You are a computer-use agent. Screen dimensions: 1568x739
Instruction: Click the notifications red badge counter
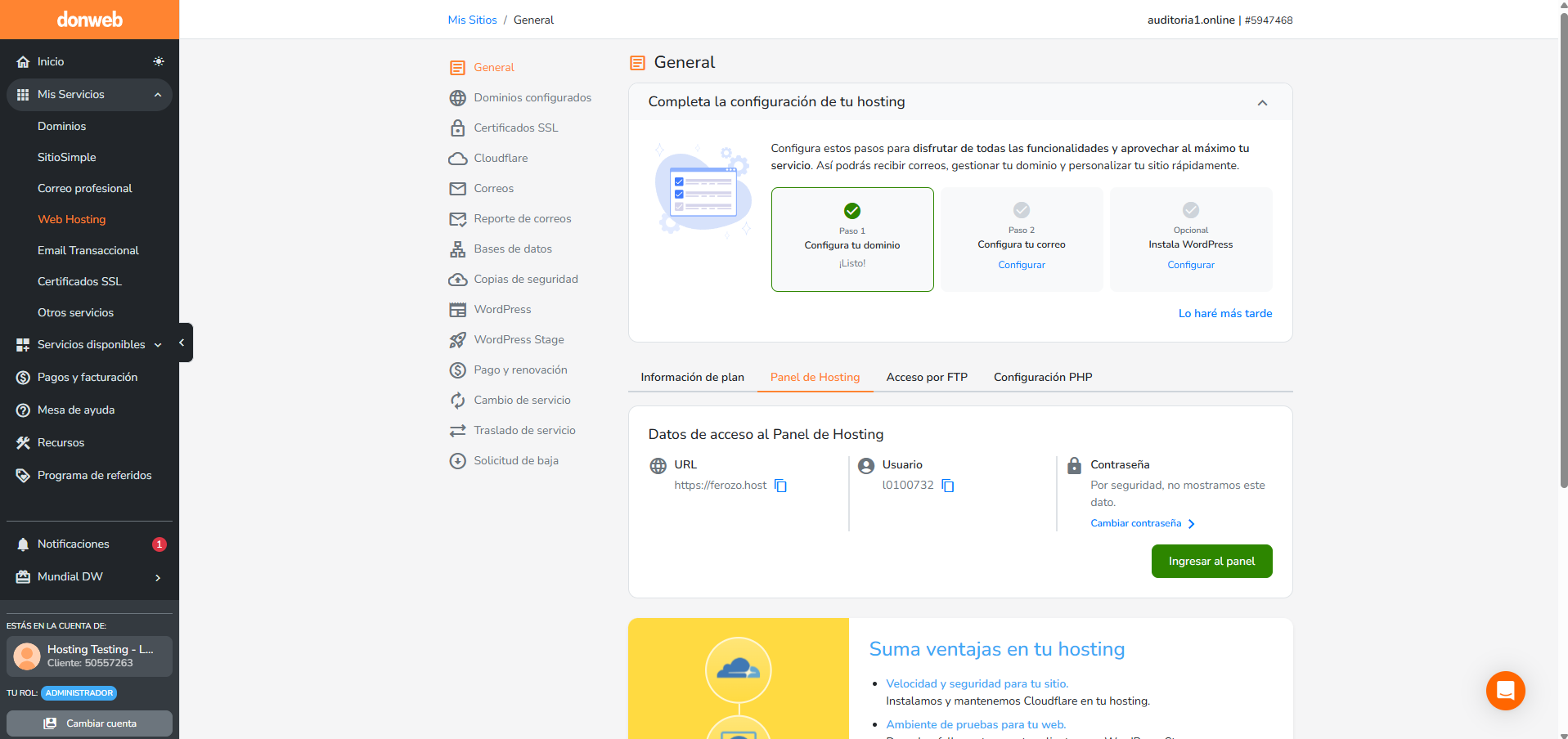pyautogui.click(x=159, y=544)
